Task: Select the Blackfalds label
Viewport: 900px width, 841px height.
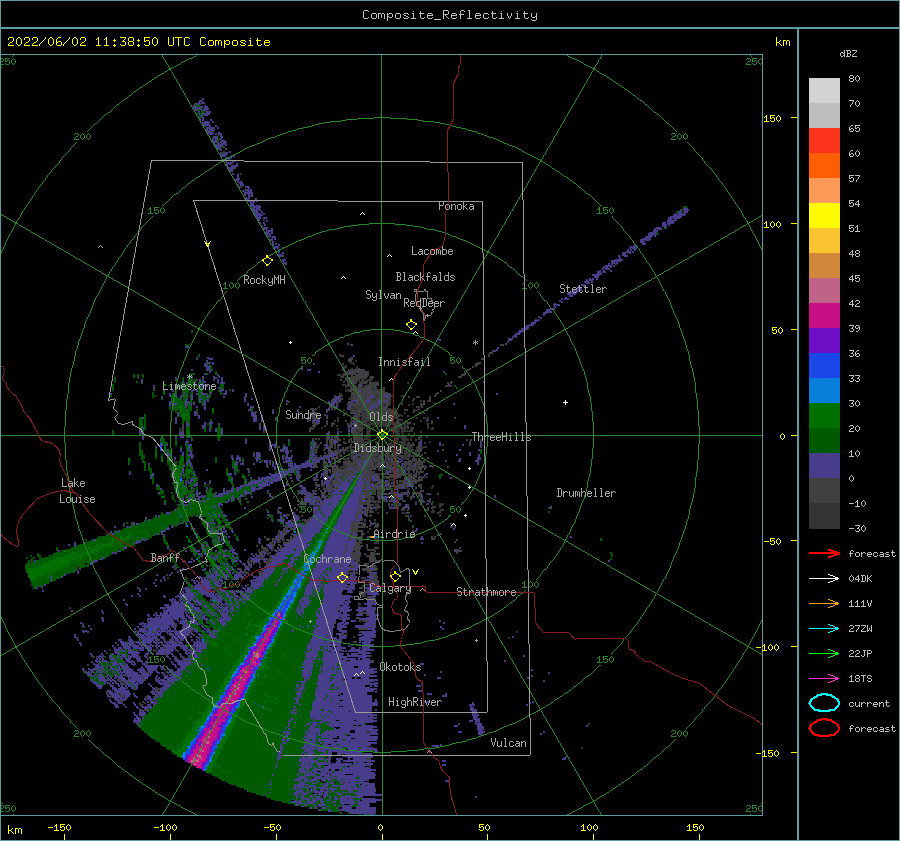Action: coord(425,277)
